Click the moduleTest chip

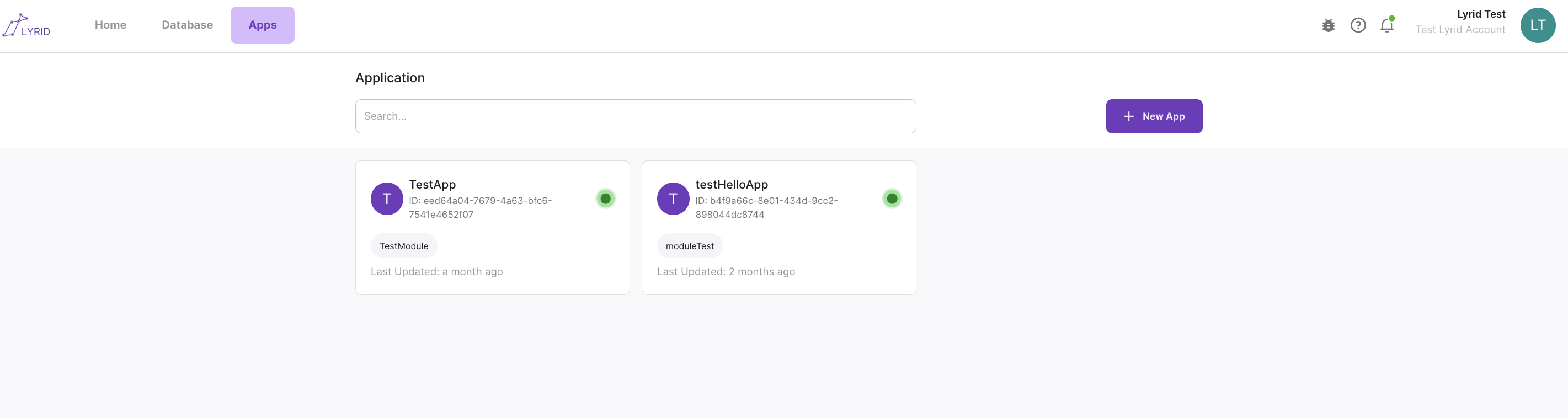click(x=690, y=246)
